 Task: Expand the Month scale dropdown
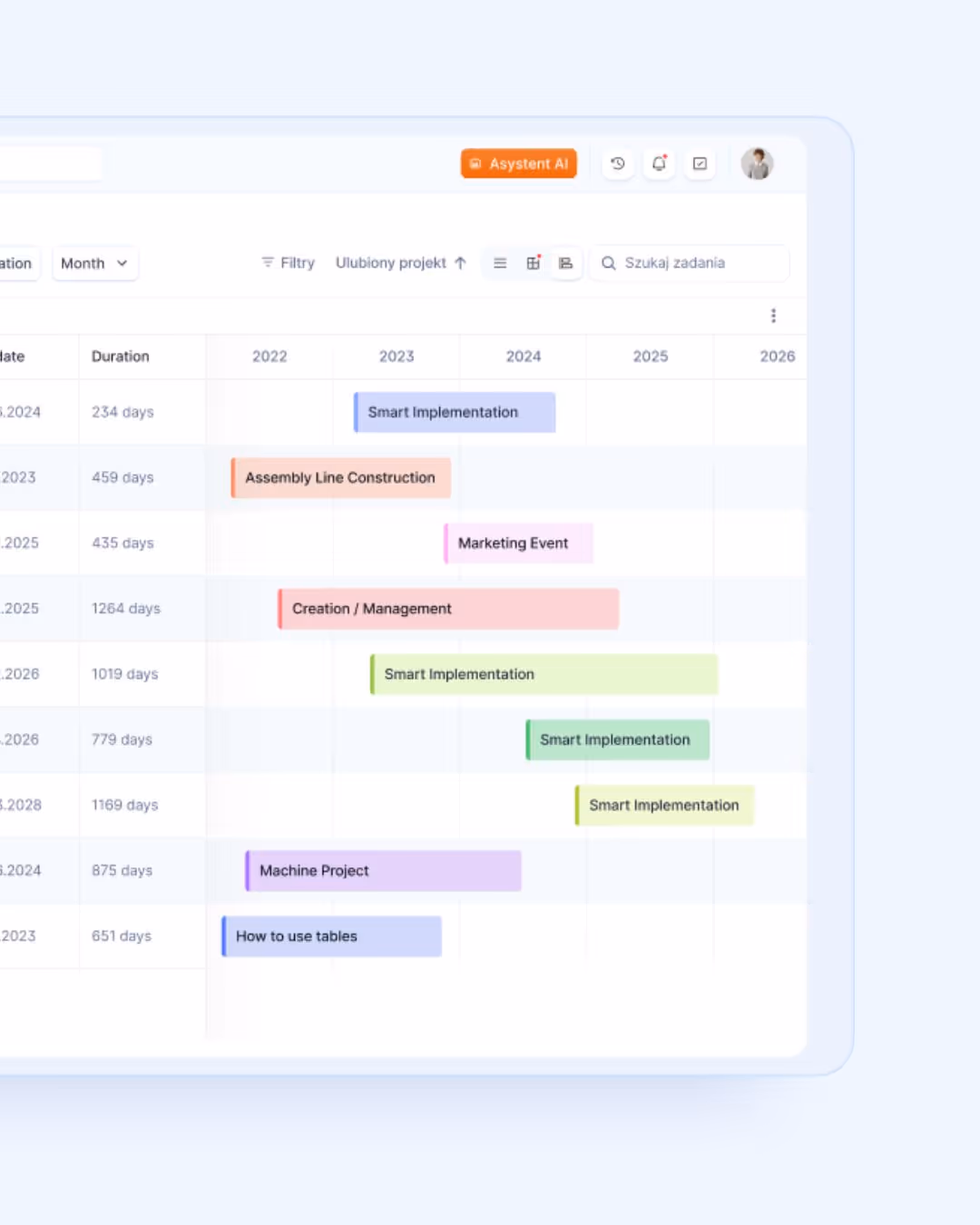(x=94, y=263)
